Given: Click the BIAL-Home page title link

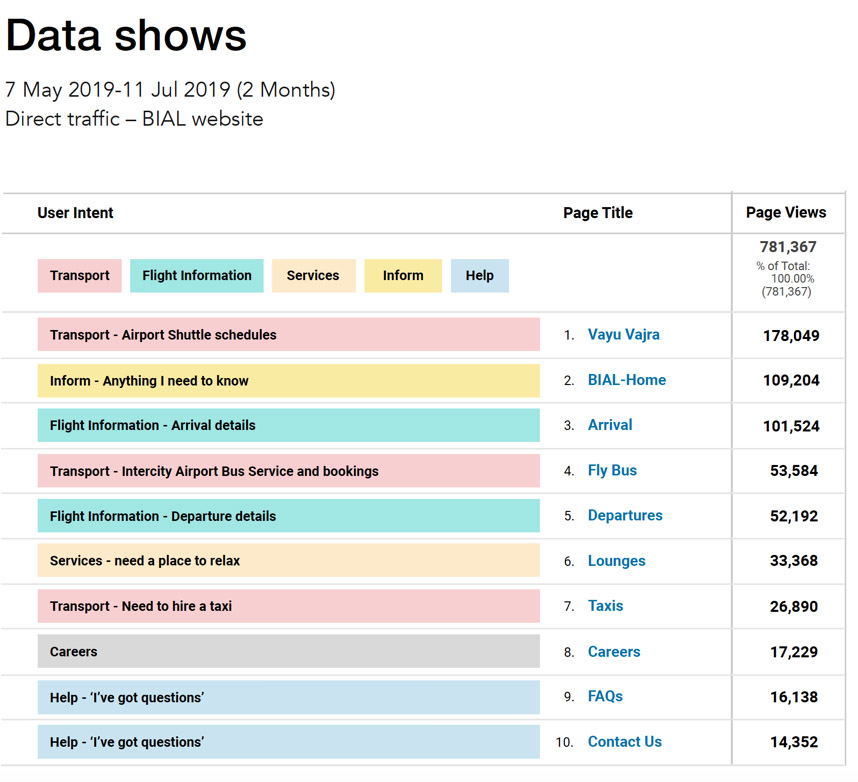Looking at the screenshot, I should (x=626, y=380).
